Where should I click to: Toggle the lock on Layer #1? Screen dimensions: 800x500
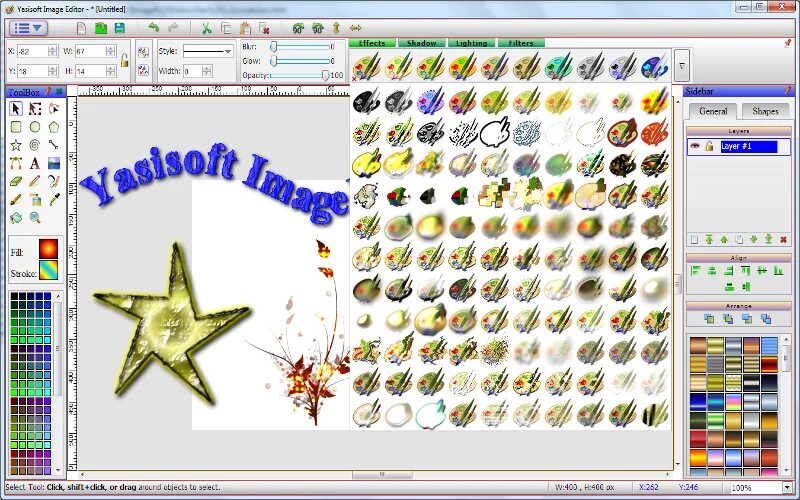(709, 146)
